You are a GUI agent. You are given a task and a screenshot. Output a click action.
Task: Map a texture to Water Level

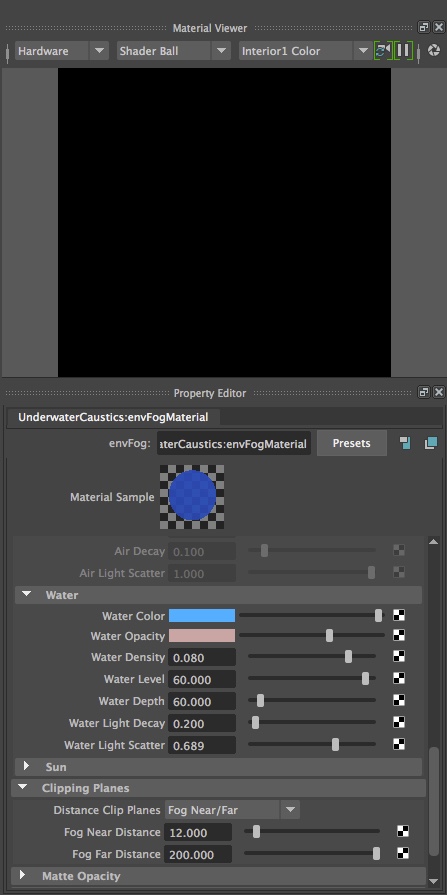pyautogui.click(x=399, y=678)
